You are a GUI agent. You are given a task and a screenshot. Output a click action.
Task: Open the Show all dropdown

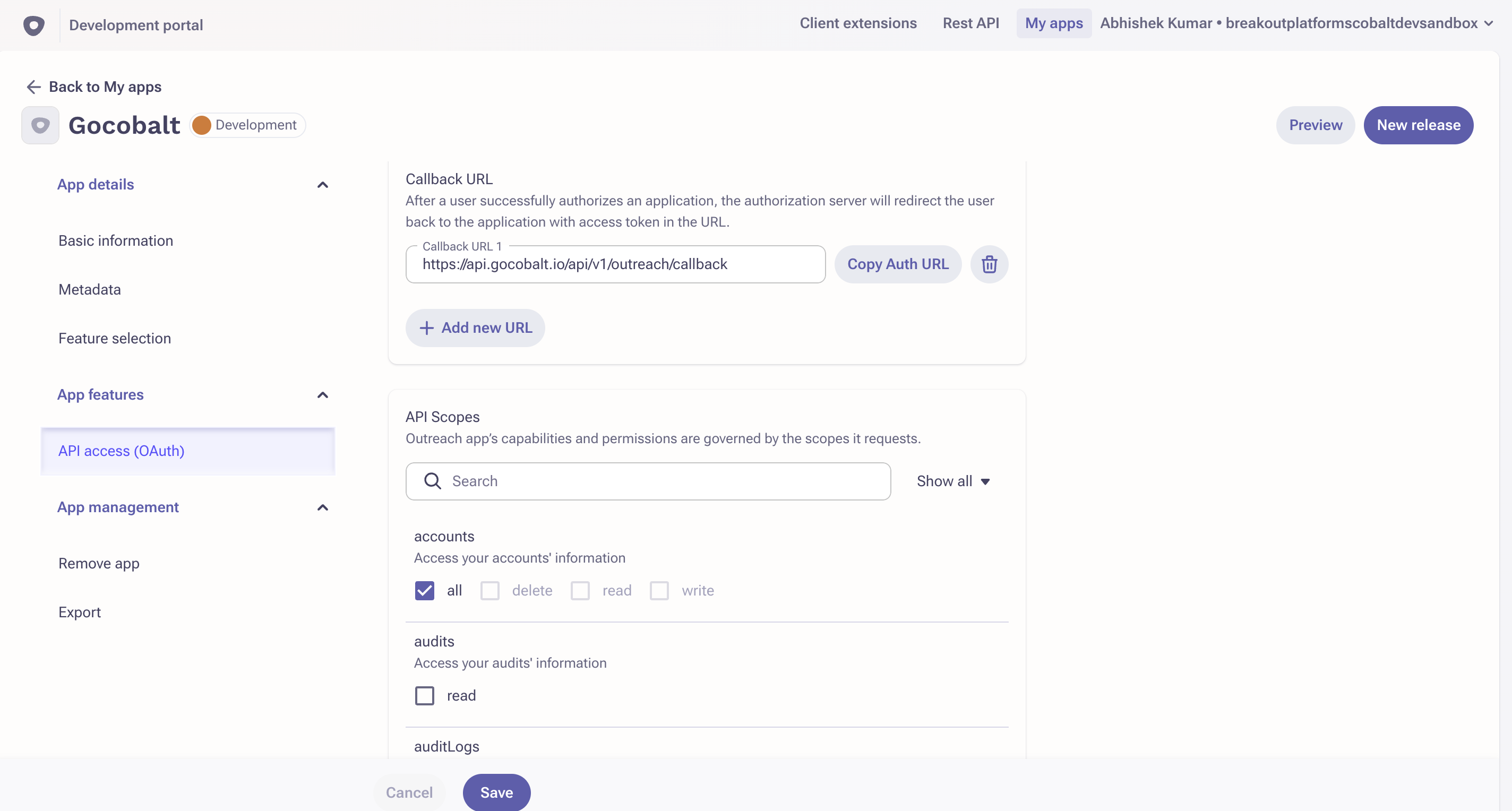tap(952, 481)
